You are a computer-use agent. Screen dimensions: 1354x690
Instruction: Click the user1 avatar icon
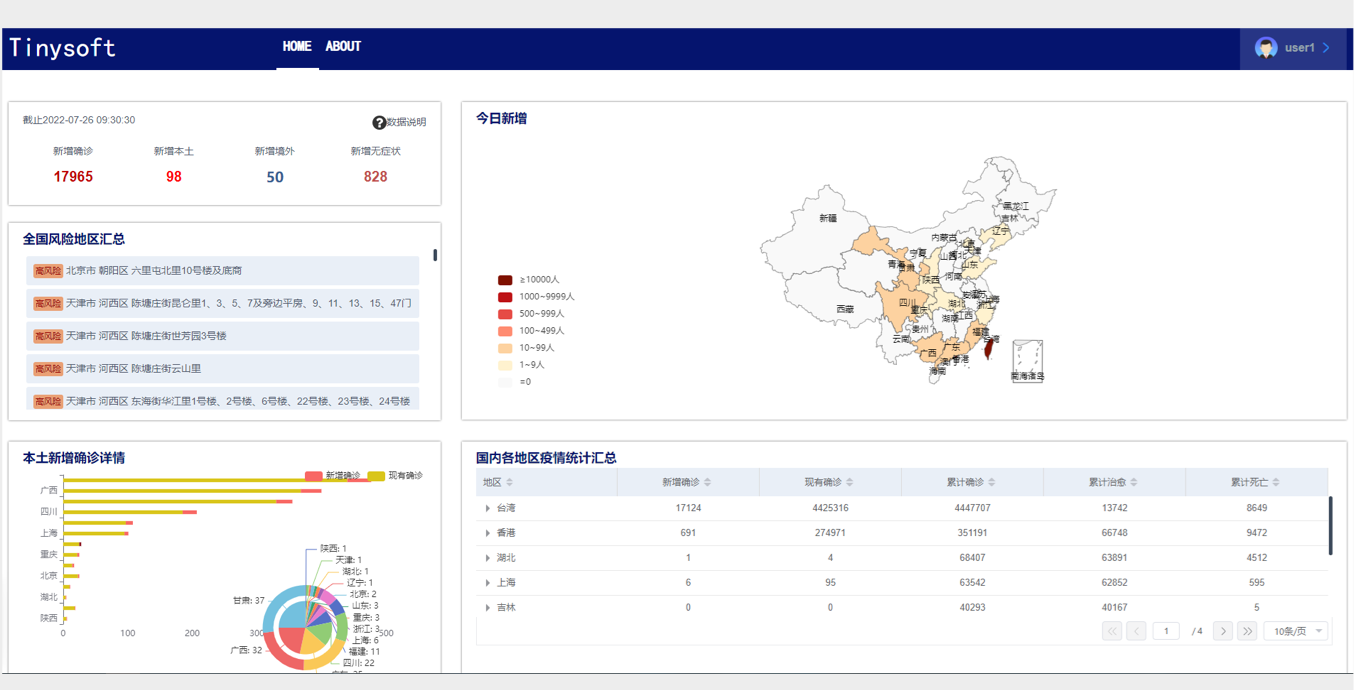(x=1266, y=48)
